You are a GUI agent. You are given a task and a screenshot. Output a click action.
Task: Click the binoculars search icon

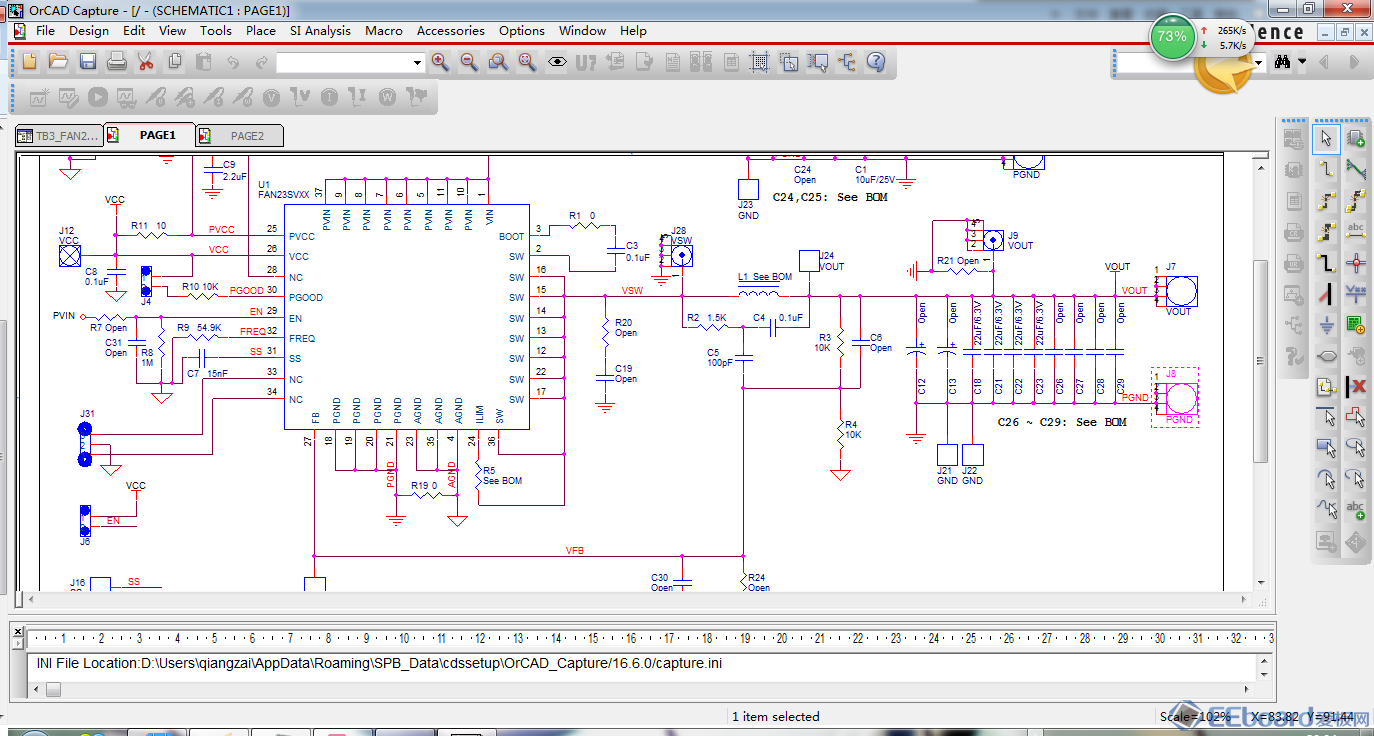coord(1284,62)
